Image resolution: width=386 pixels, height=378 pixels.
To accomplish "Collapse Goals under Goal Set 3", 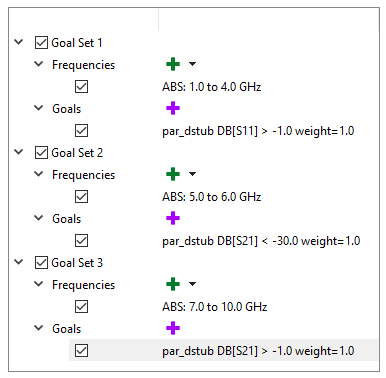I will click(x=39, y=328).
